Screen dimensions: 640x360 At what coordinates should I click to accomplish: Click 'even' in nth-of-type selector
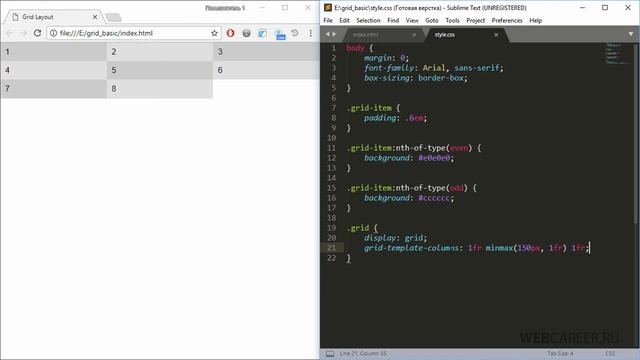(458, 148)
